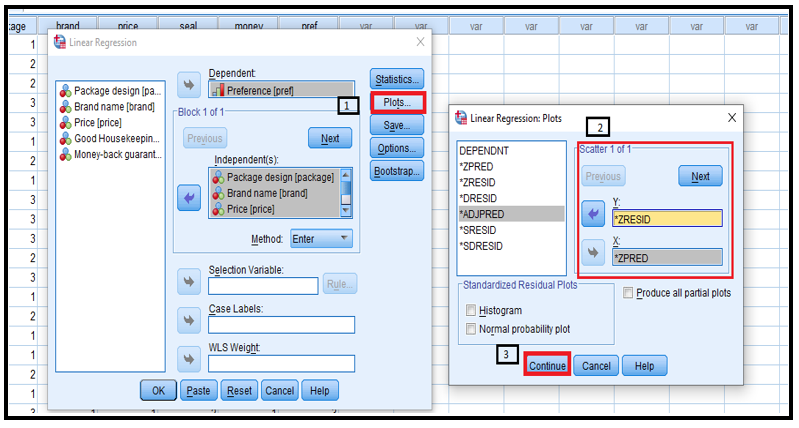Open the Plots... button in Linear Regression

(x=397, y=102)
